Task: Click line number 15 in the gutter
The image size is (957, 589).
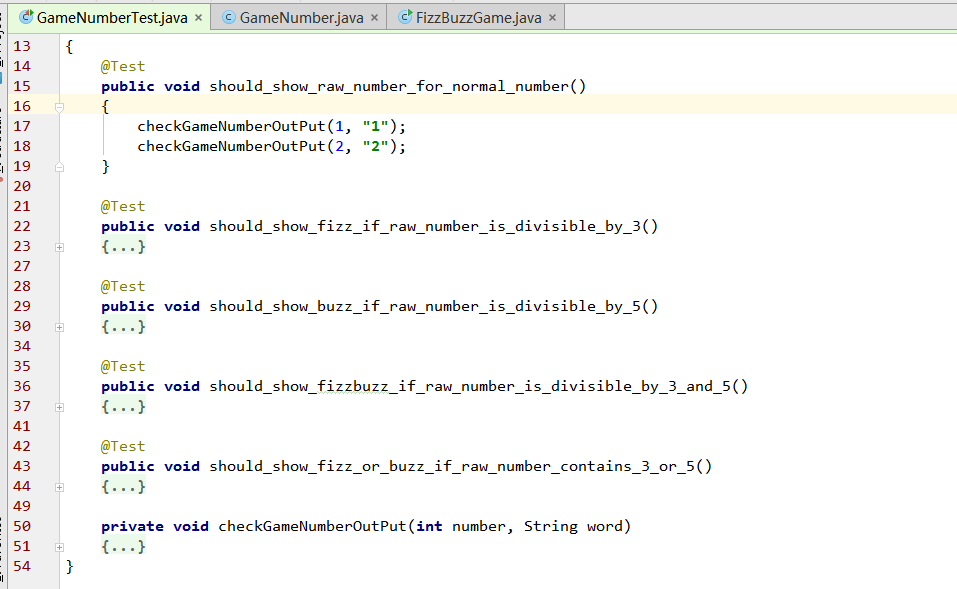Action: [x=22, y=86]
